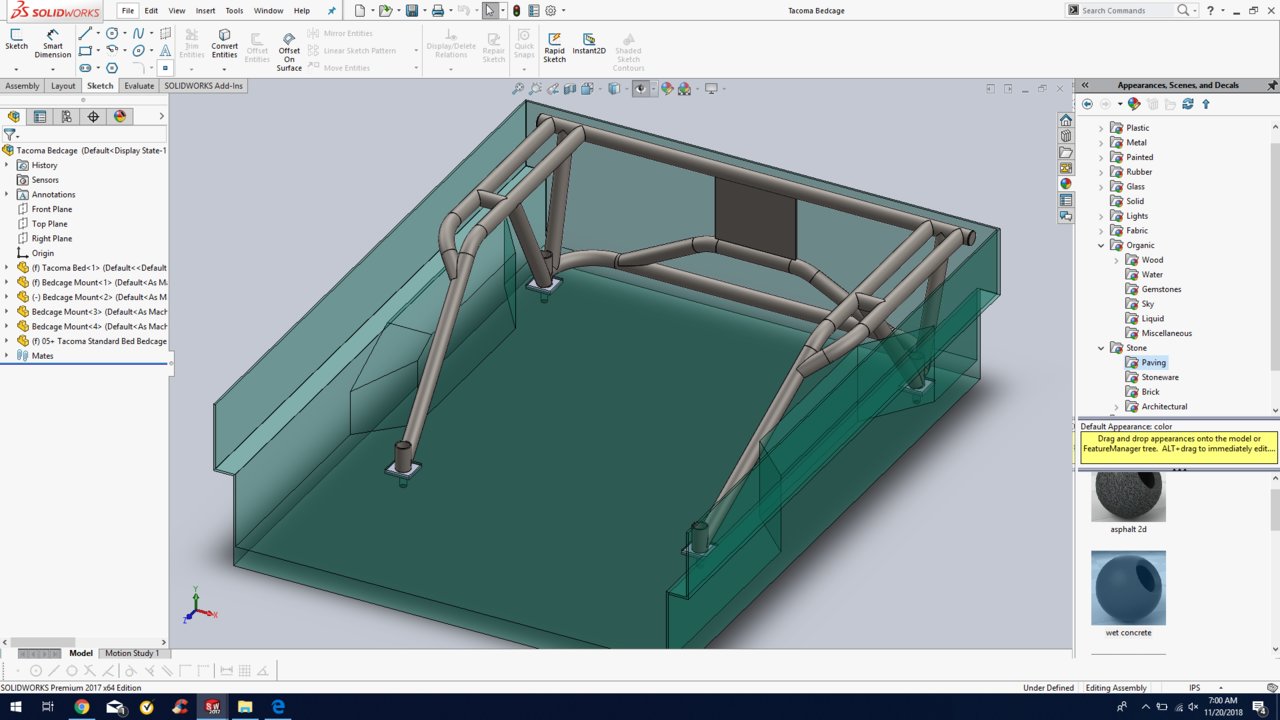Click the Print icon in the title bar
This screenshot has height=720, width=1280.
point(437,11)
